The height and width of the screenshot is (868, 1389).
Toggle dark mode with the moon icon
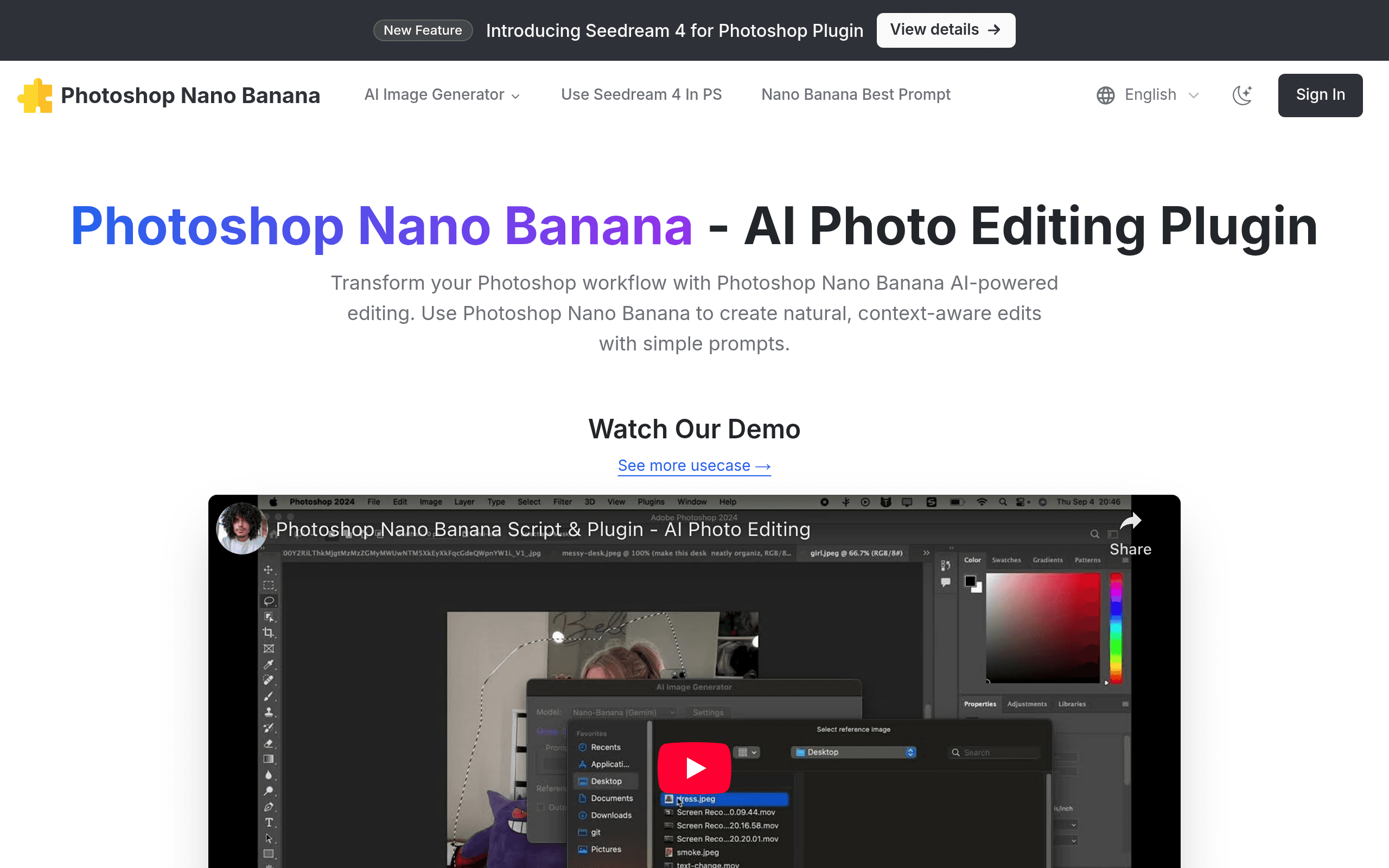[x=1242, y=95]
